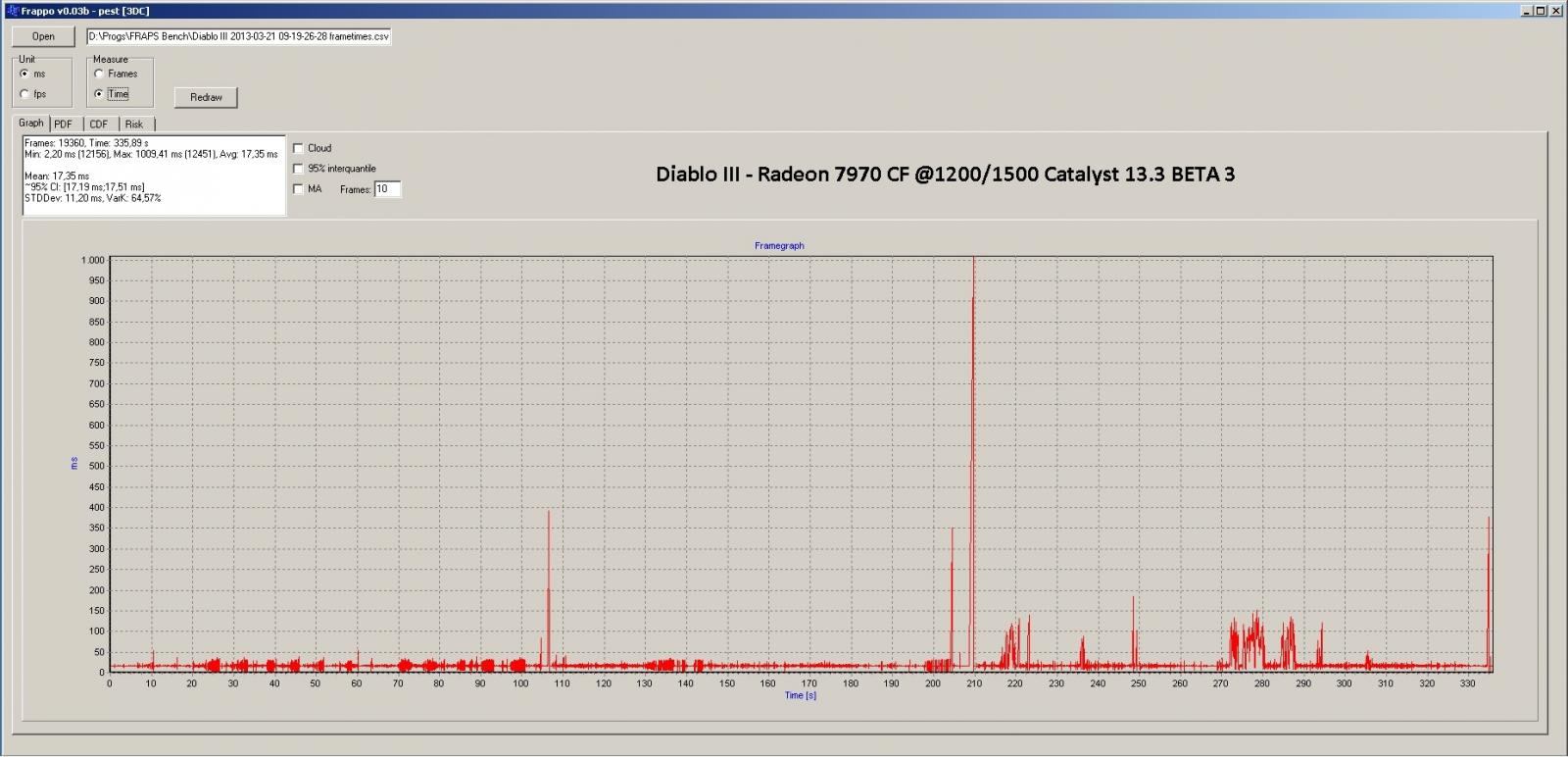Switch to the Graph tab
Viewport: 1568px width, 757px height.
click(x=31, y=124)
